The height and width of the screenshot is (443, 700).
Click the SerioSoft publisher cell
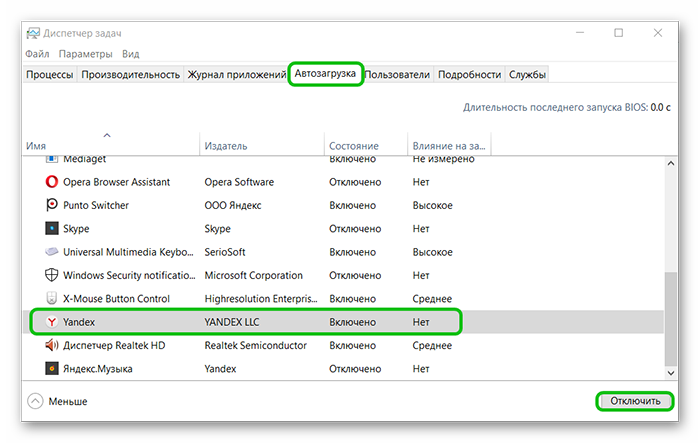pos(225,252)
